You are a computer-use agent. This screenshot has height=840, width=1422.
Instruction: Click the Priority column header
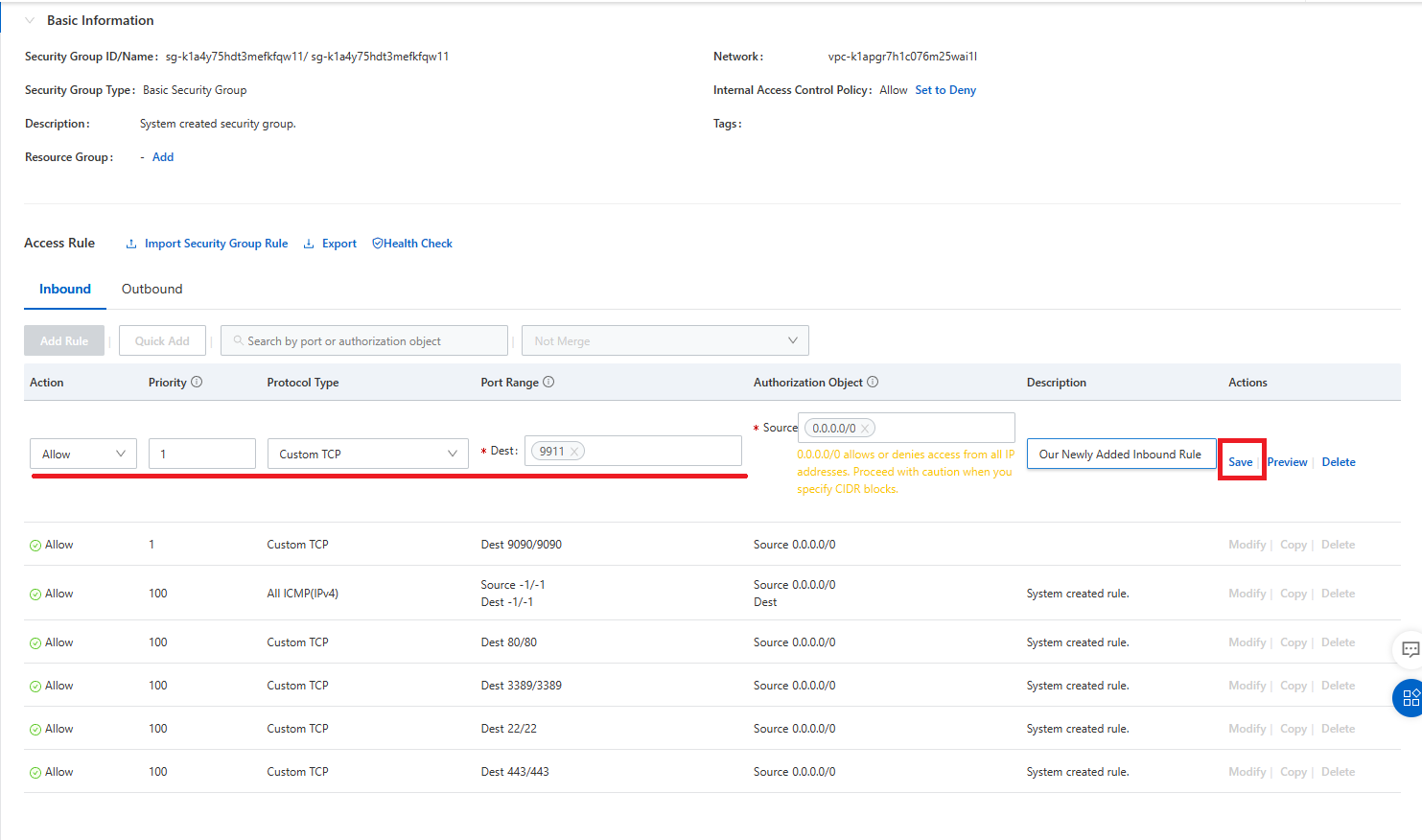pos(168,383)
